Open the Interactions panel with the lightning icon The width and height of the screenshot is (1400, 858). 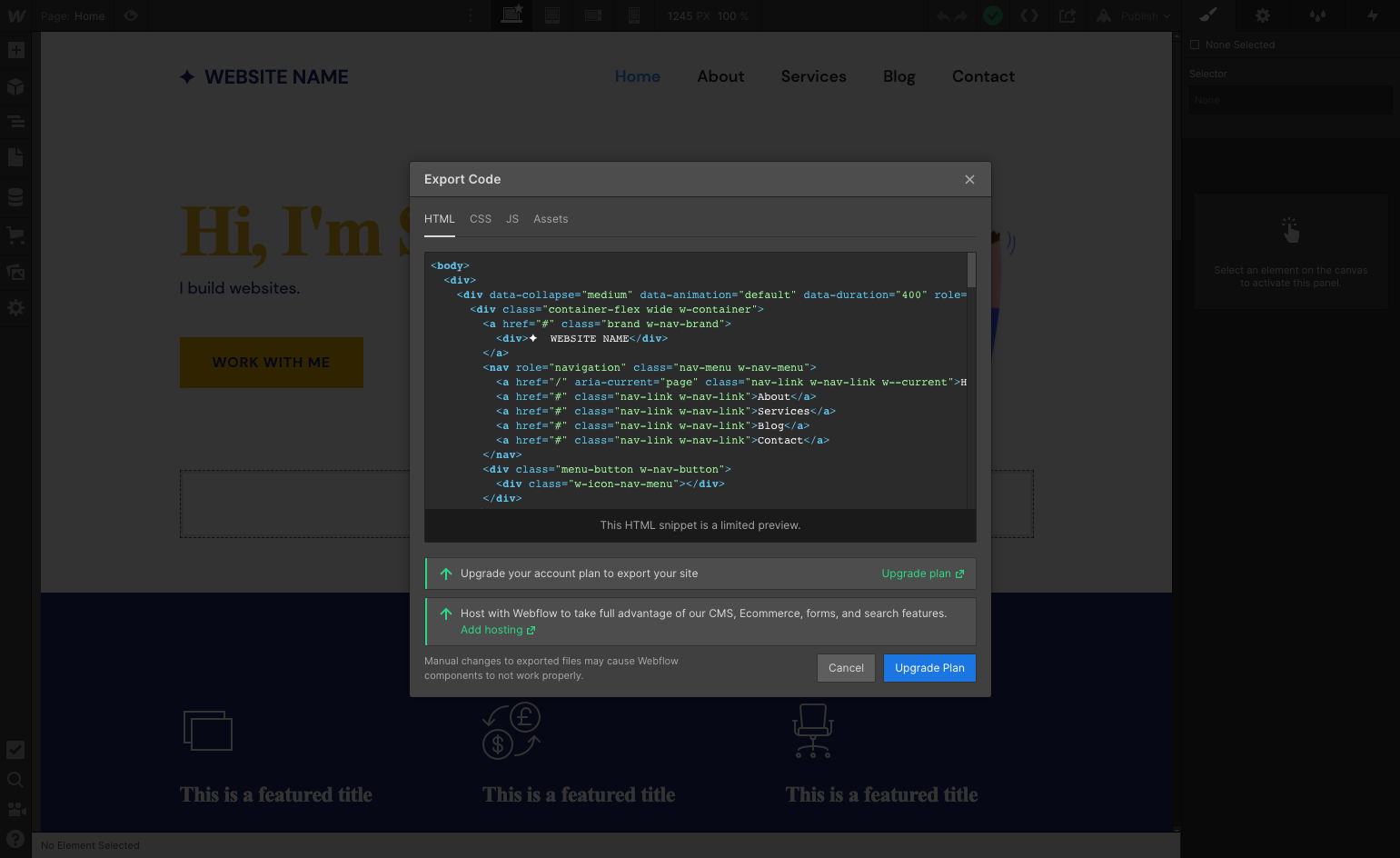coord(1372,15)
